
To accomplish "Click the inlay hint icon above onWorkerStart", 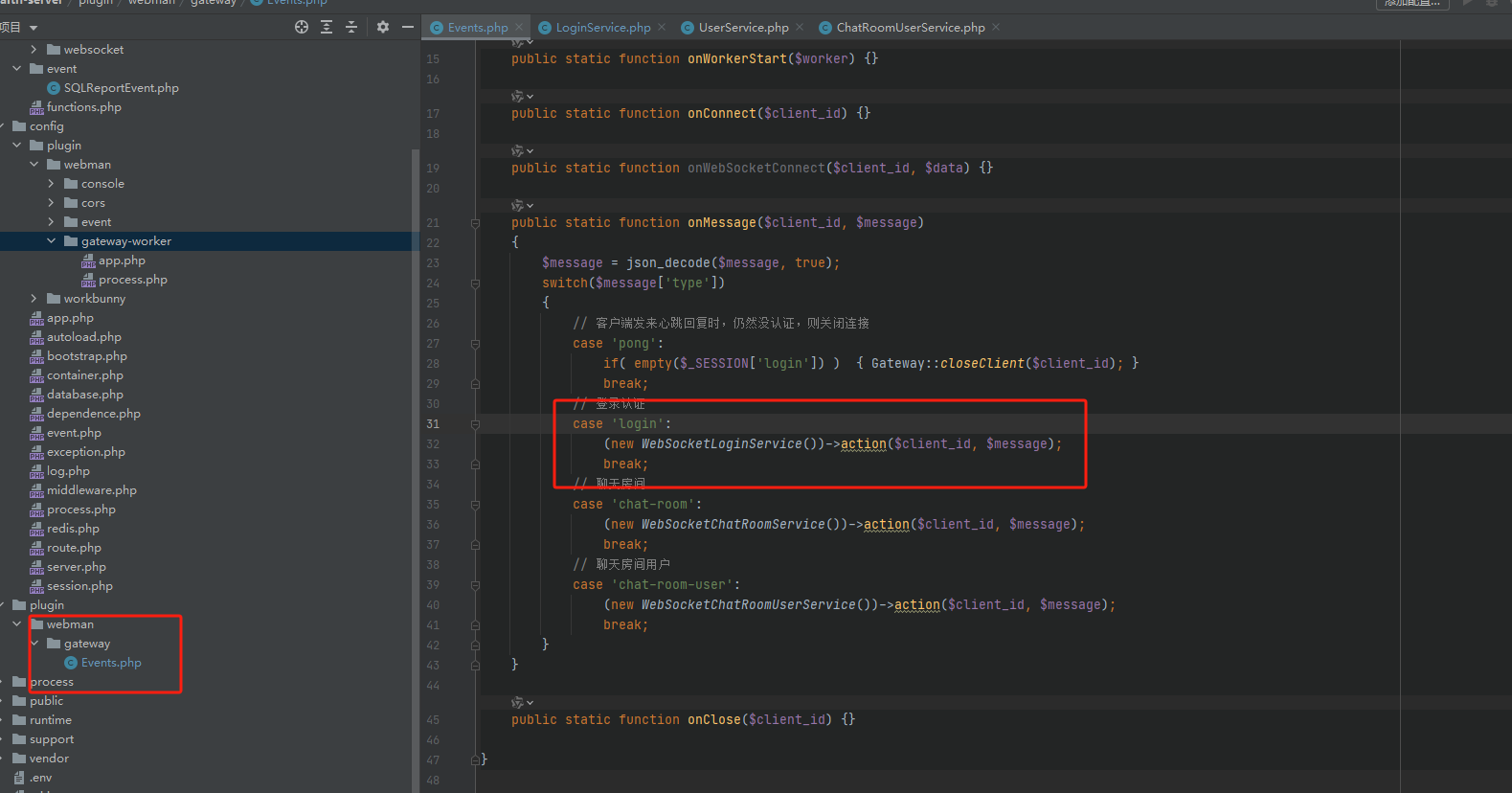I will coord(522,42).
